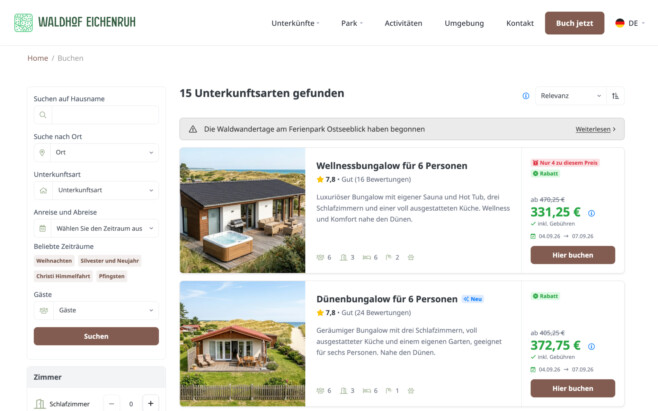Open the Gäste dropdown
Viewport: 658px width, 411px height.
[96, 310]
